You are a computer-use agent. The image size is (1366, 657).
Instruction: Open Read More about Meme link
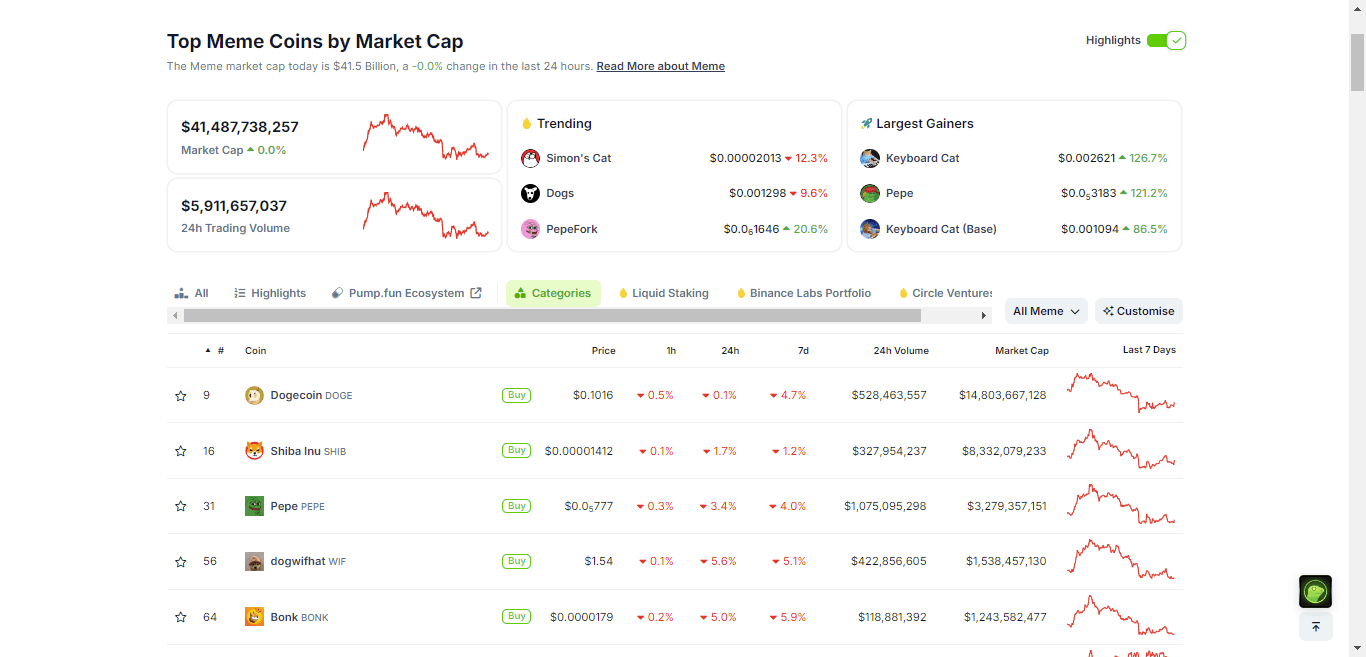click(x=661, y=66)
